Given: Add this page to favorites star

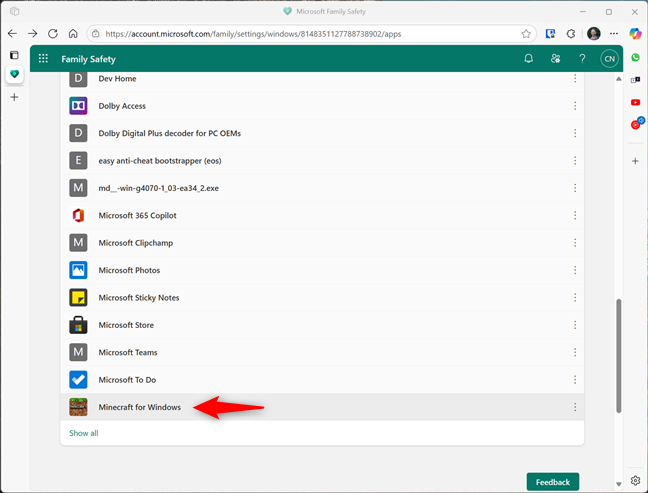Looking at the screenshot, I should click(526, 34).
